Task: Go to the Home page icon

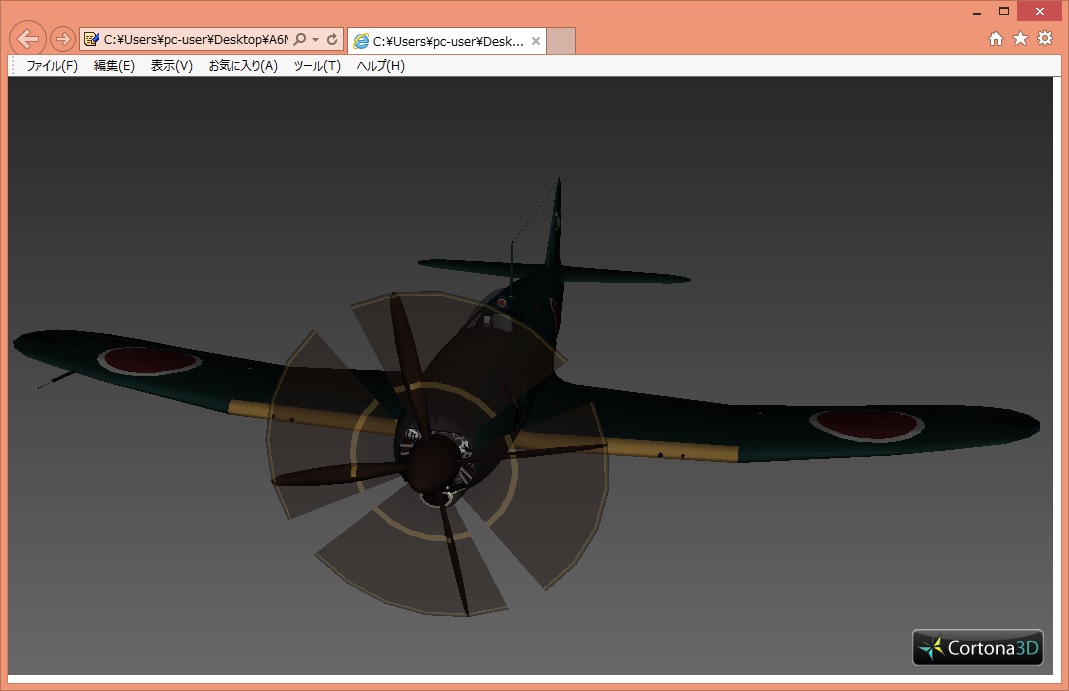Action: pyautogui.click(x=996, y=38)
